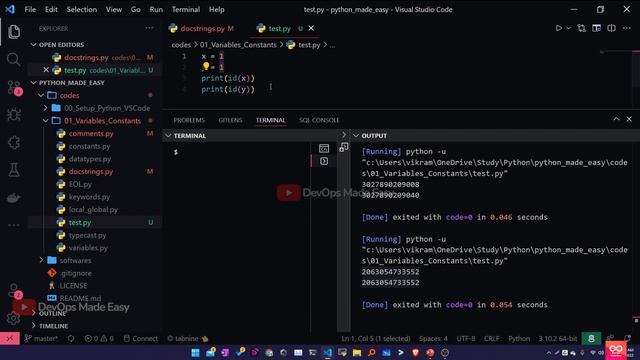Open errors and warnings count in status bar
The height and width of the screenshot is (360, 640).
99,338
